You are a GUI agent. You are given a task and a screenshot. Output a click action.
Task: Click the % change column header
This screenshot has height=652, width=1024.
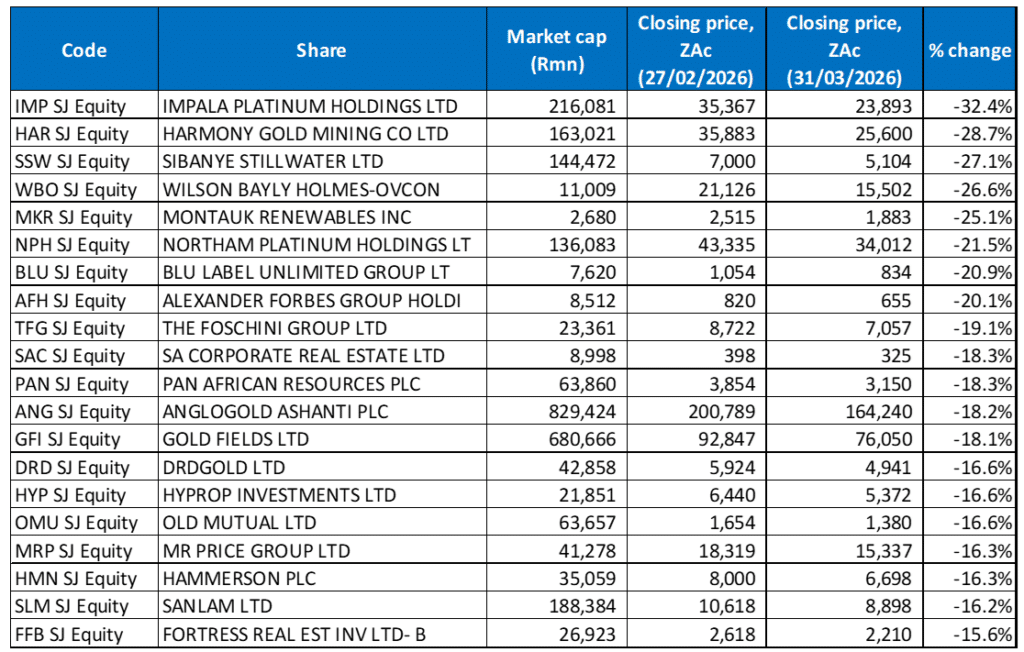click(969, 50)
